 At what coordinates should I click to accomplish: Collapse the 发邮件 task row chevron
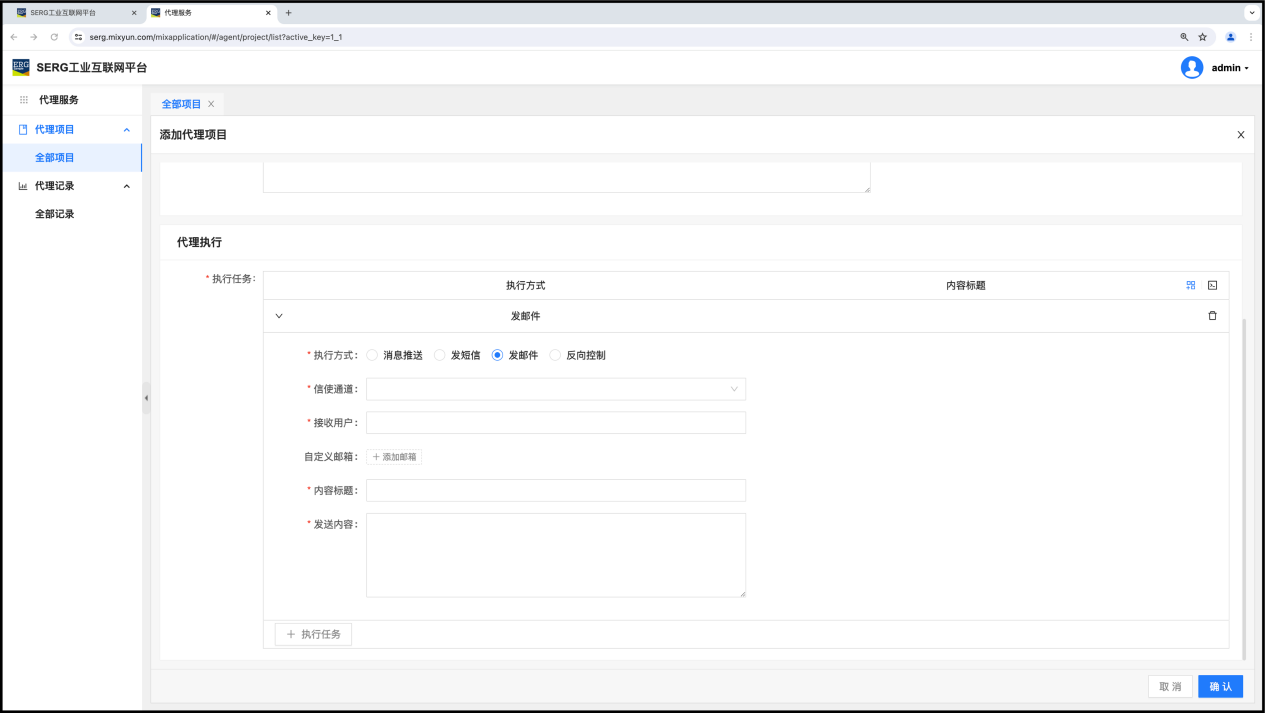click(x=279, y=316)
